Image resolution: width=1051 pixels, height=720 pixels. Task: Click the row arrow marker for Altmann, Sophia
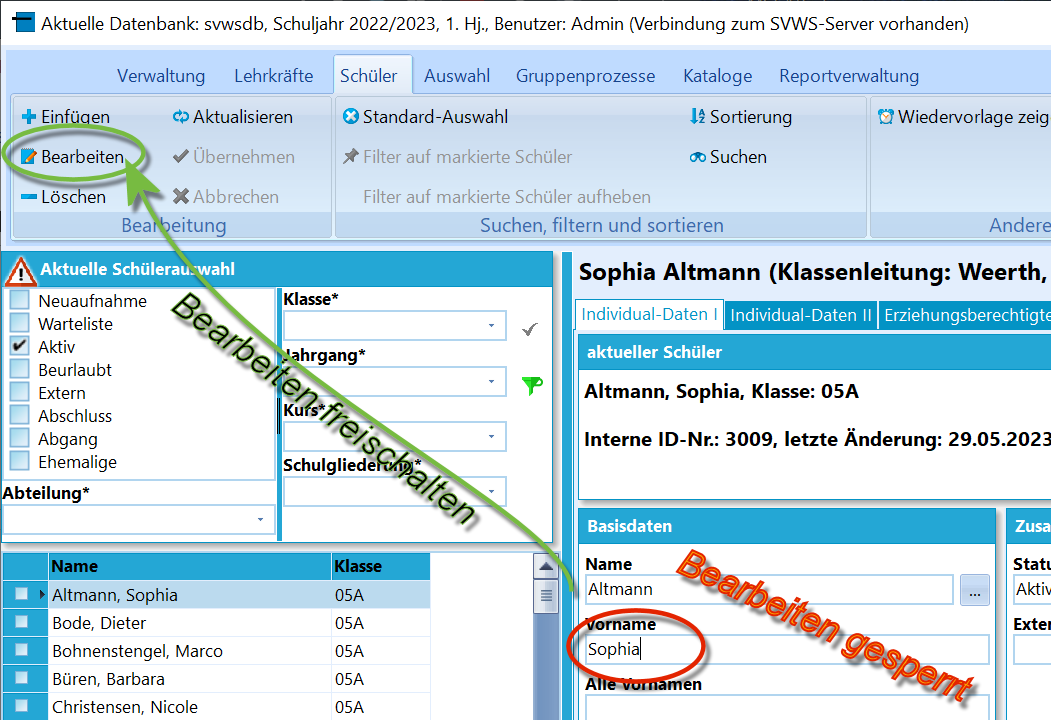(42, 594)
